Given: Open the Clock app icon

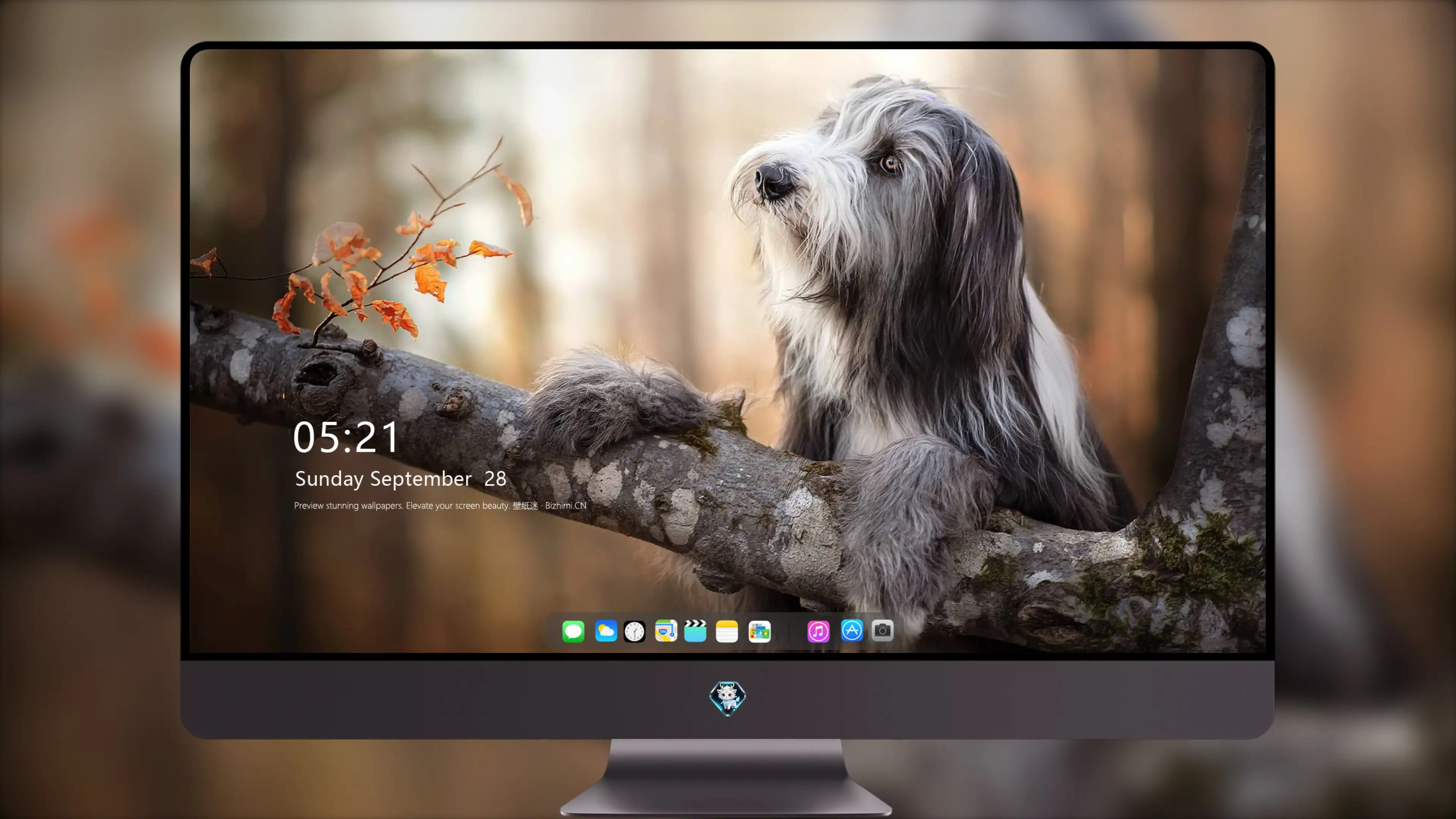Looking at the screenshot, I should click(x=634, y=631).
